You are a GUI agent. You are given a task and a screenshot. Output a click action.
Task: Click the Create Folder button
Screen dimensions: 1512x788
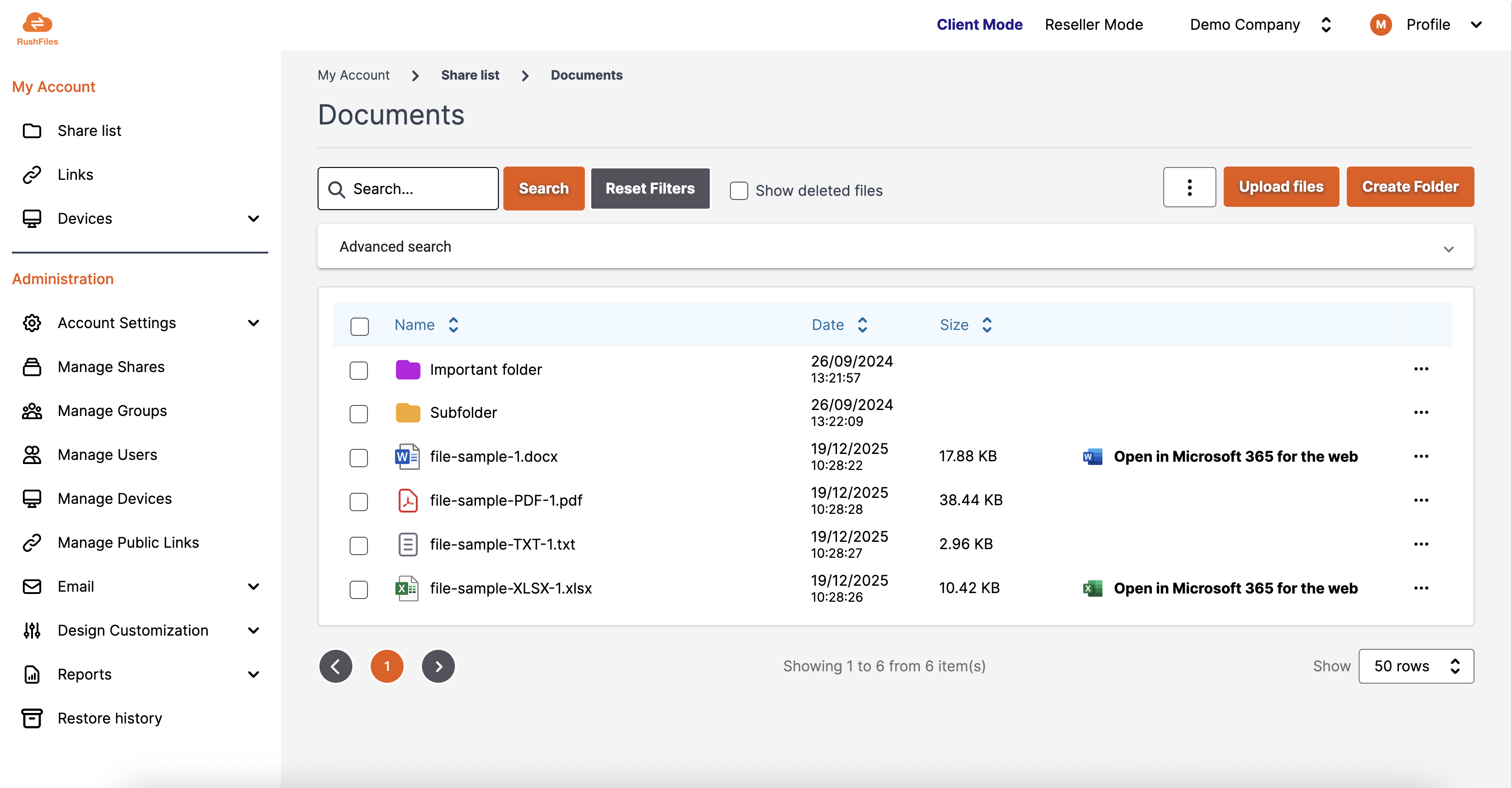click(x=1410, y=187)
